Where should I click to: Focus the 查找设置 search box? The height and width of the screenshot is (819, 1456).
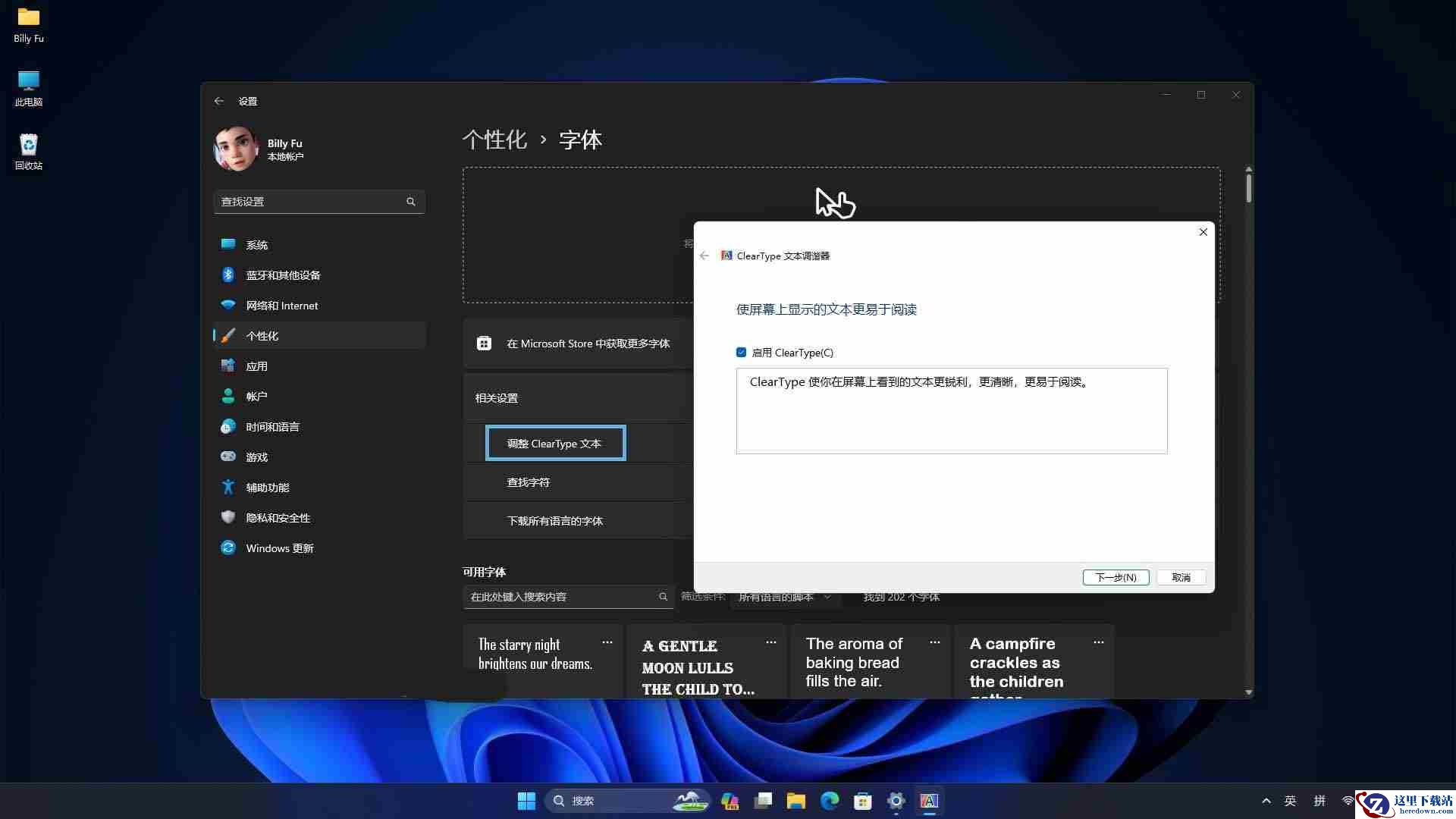319,202
